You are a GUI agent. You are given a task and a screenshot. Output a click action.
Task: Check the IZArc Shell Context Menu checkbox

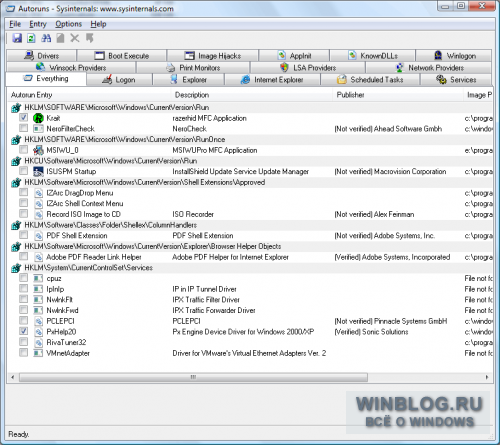pyautogui.click(x=23, y=203)
